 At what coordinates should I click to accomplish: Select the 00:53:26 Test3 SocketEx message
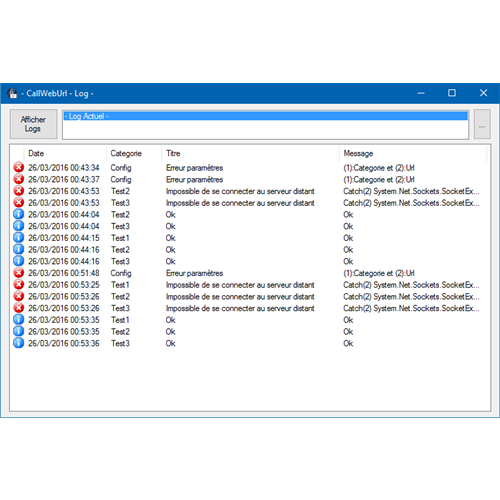tap(411, 308)
